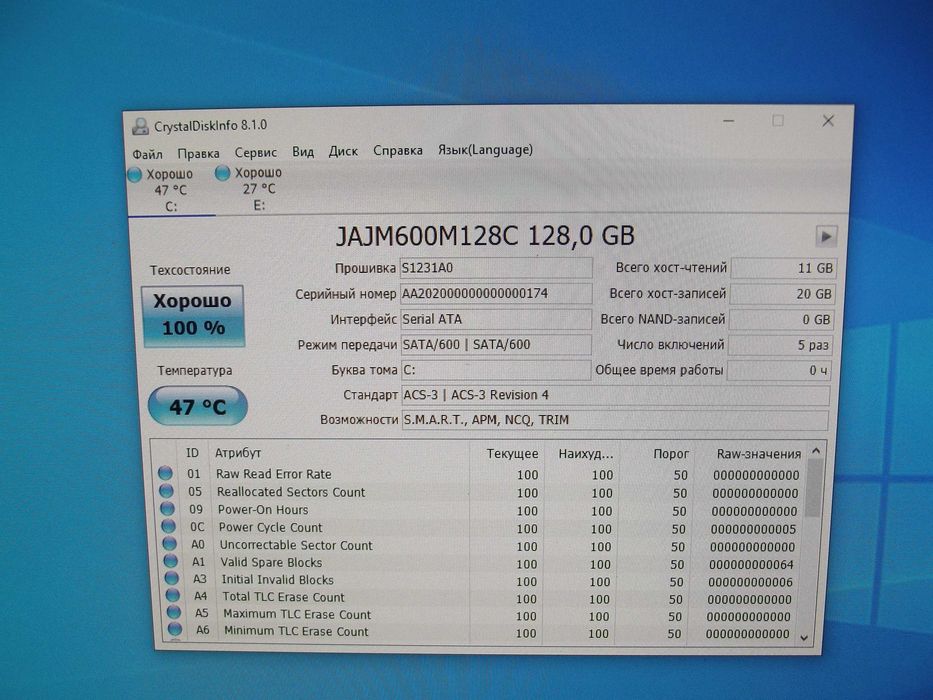The width and height of the screenshot is (933, 700).
Task: Select the Maximum TLC Erase Count row text
Action: pos(297,614)
